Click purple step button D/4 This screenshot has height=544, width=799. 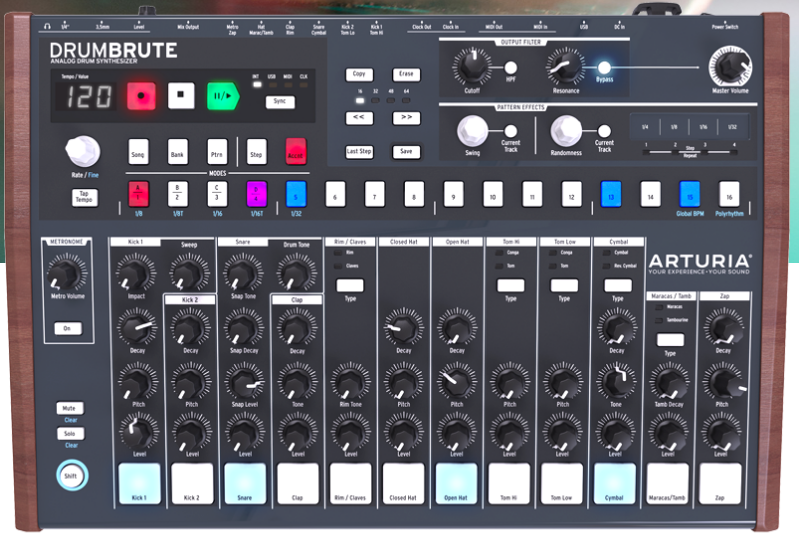[x=256, y=194]
